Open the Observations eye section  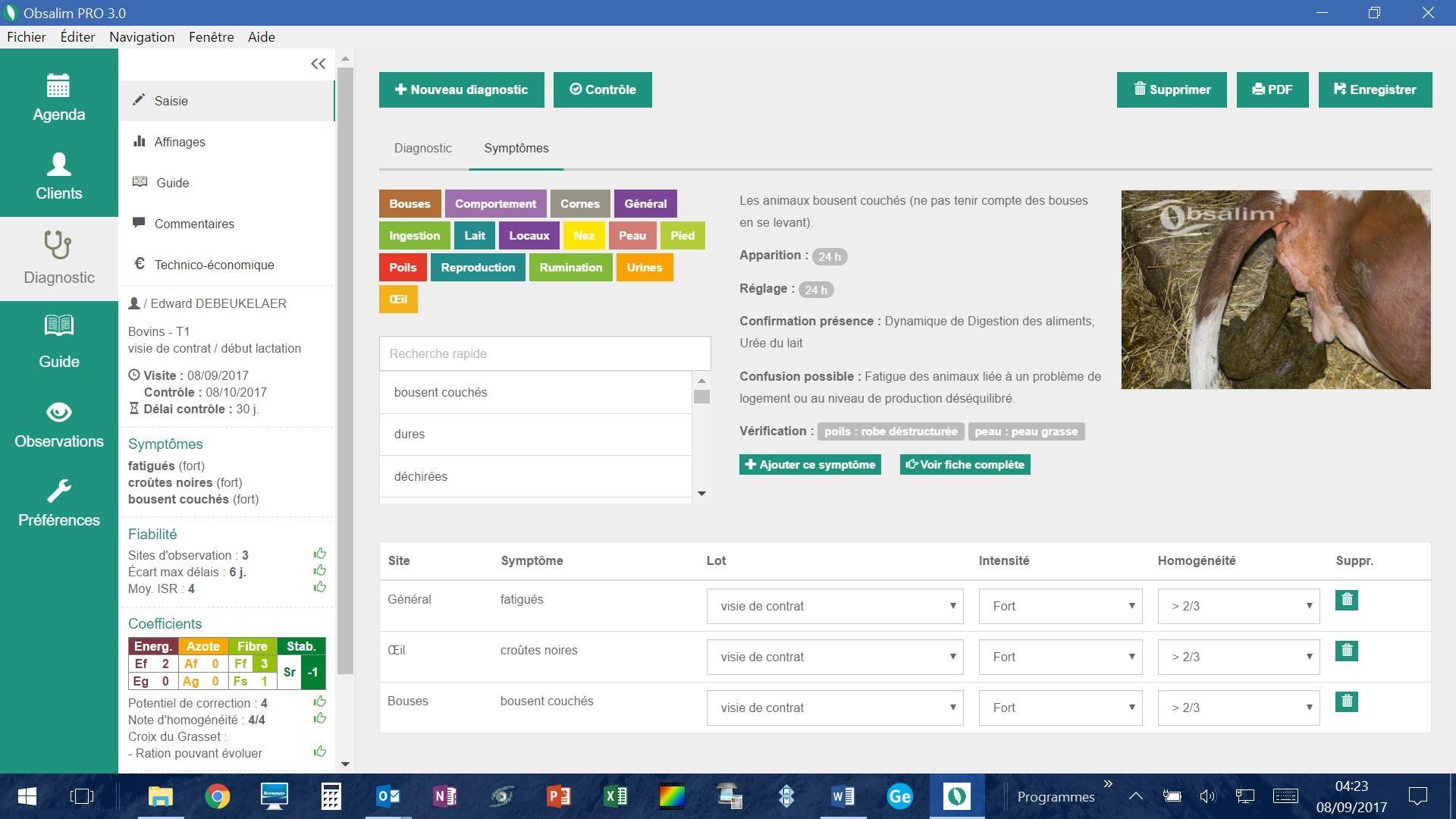58,425
